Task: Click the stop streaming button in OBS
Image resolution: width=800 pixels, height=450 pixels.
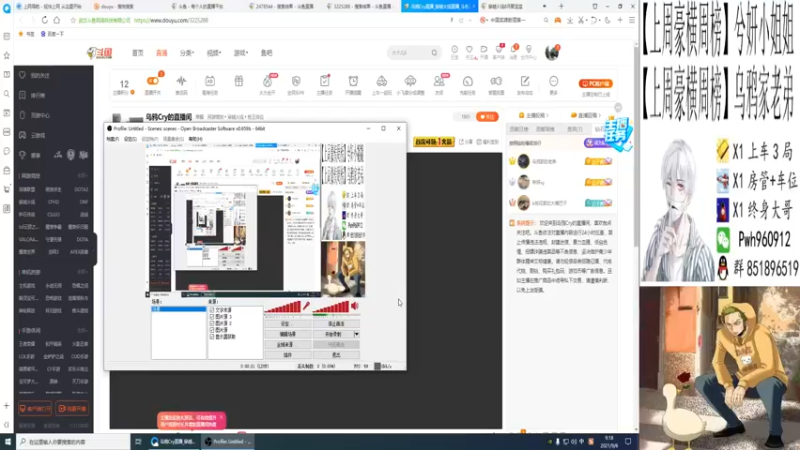Action: point(336,324)
